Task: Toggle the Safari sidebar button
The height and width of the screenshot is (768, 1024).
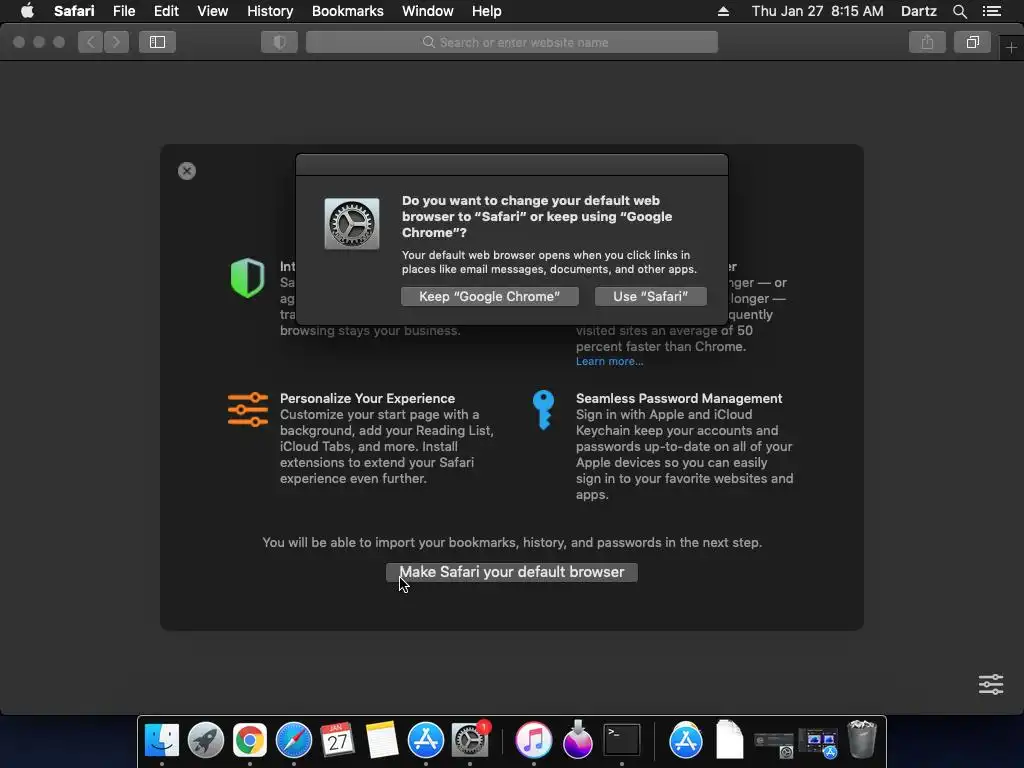Action: point(157,42)
